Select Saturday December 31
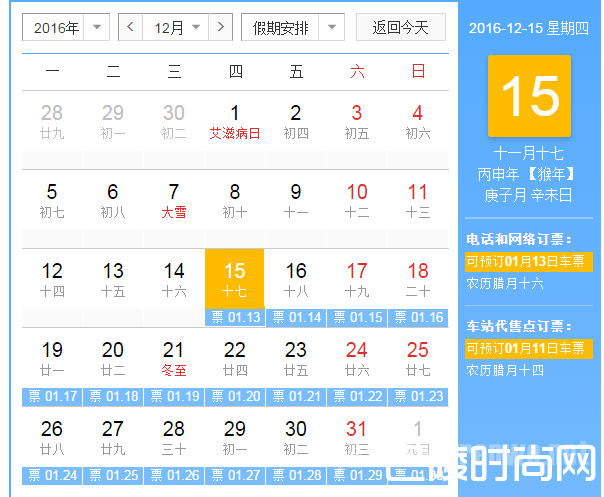Image resolution: width=604 pixels, height=497 pixels. coord(357,437)
